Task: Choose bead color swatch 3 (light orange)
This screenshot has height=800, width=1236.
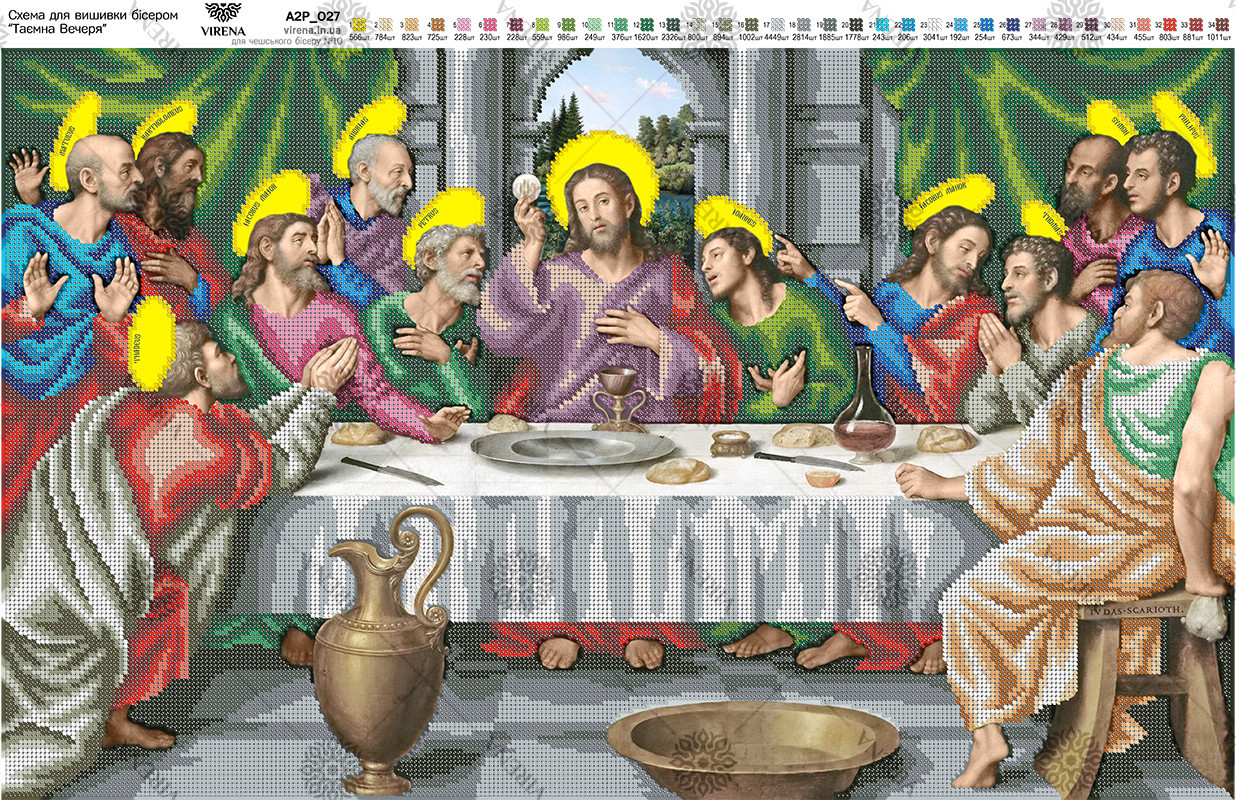Action: click(411, 23)
